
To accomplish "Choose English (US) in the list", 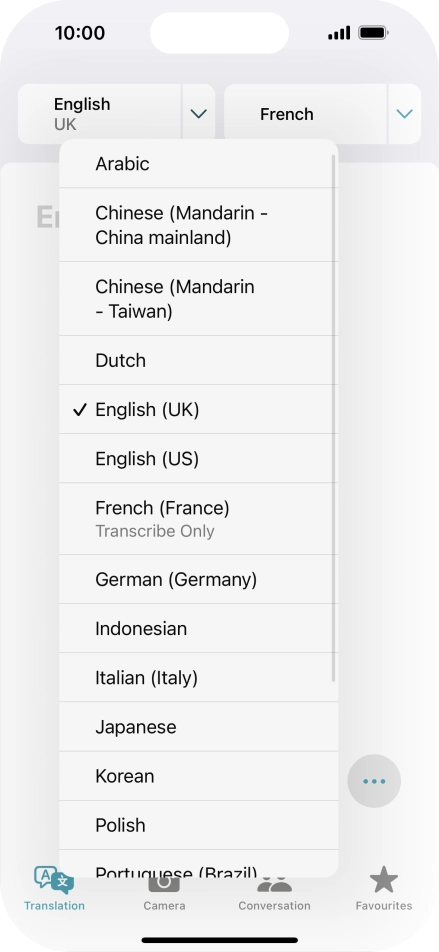I will 198,458.
